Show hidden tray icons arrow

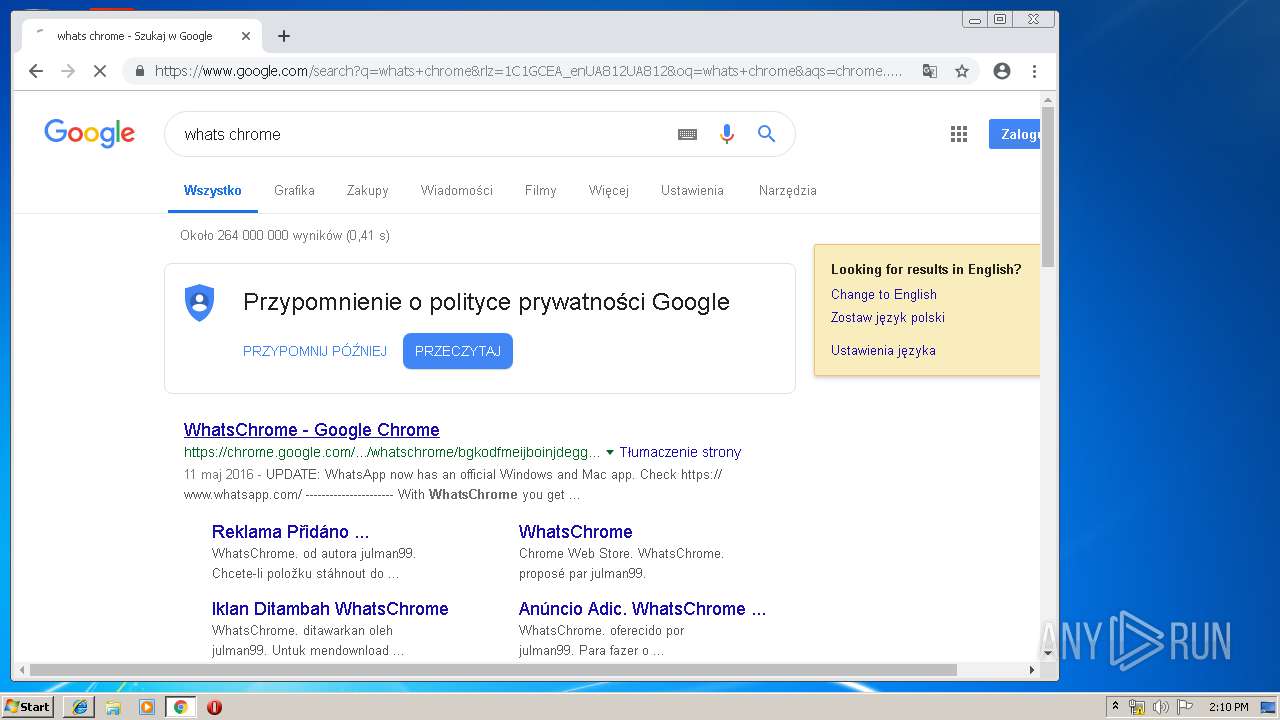[1115, 707]
